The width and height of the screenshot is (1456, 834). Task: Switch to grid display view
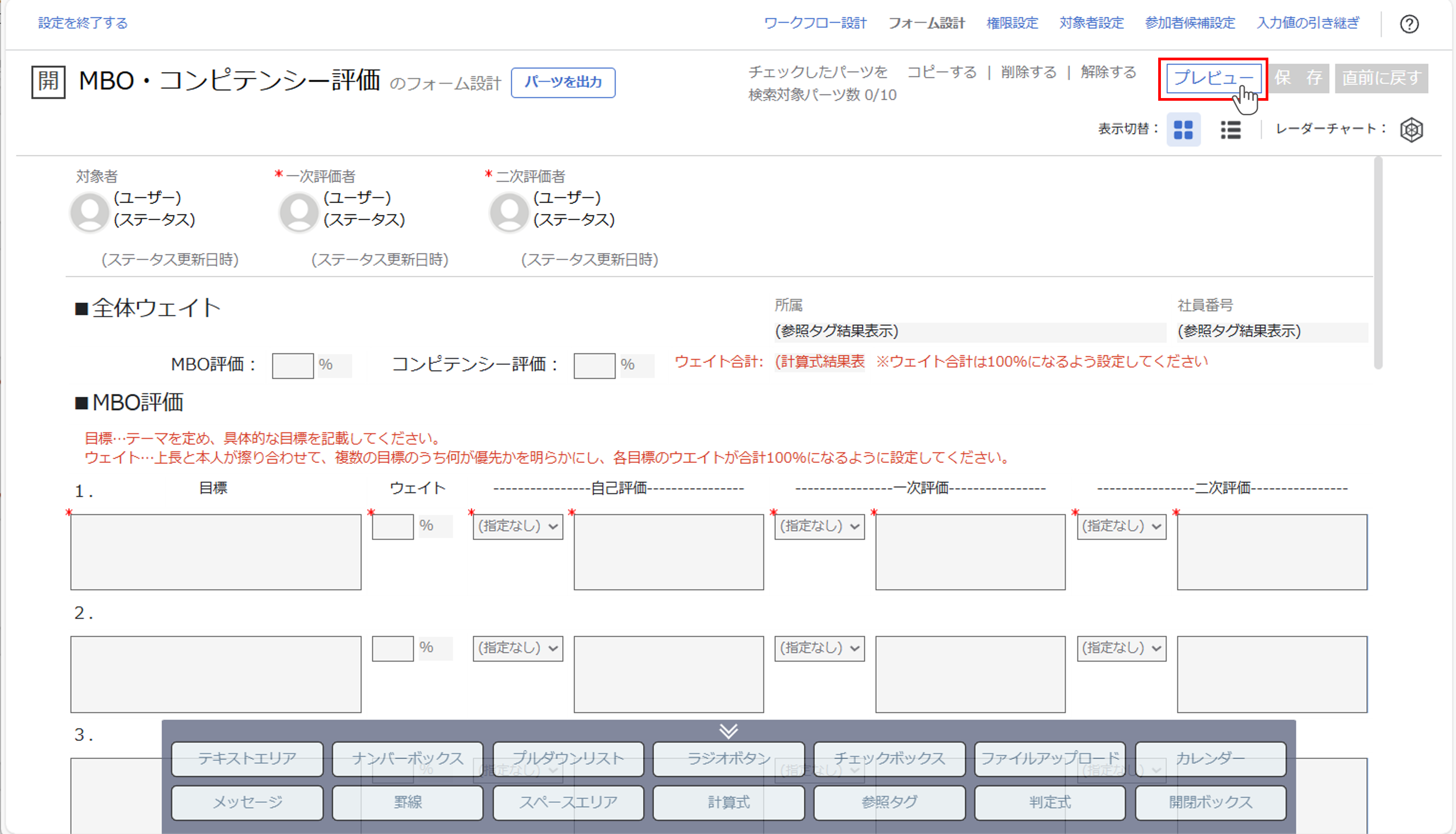coord(1183,130)
